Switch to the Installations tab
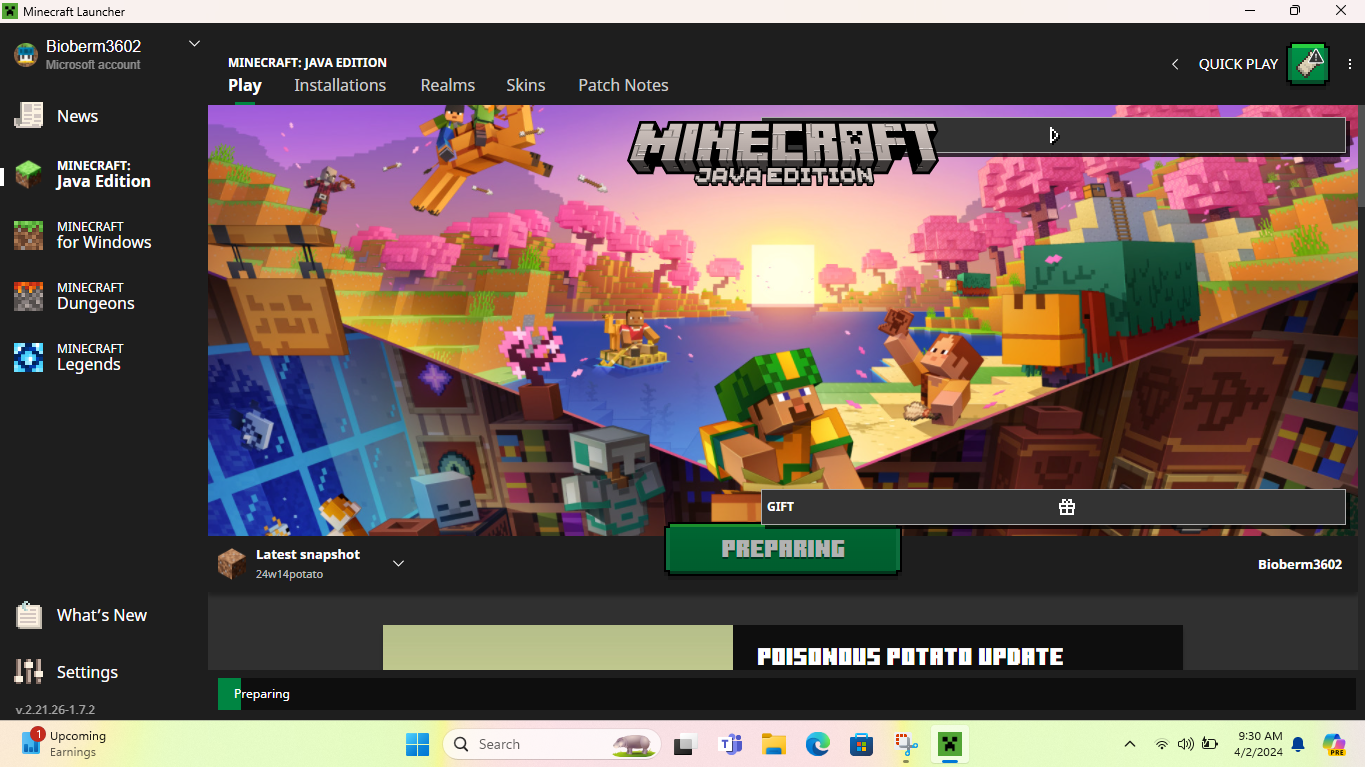The image size is (1365, 767). click(x=340, y=86)
